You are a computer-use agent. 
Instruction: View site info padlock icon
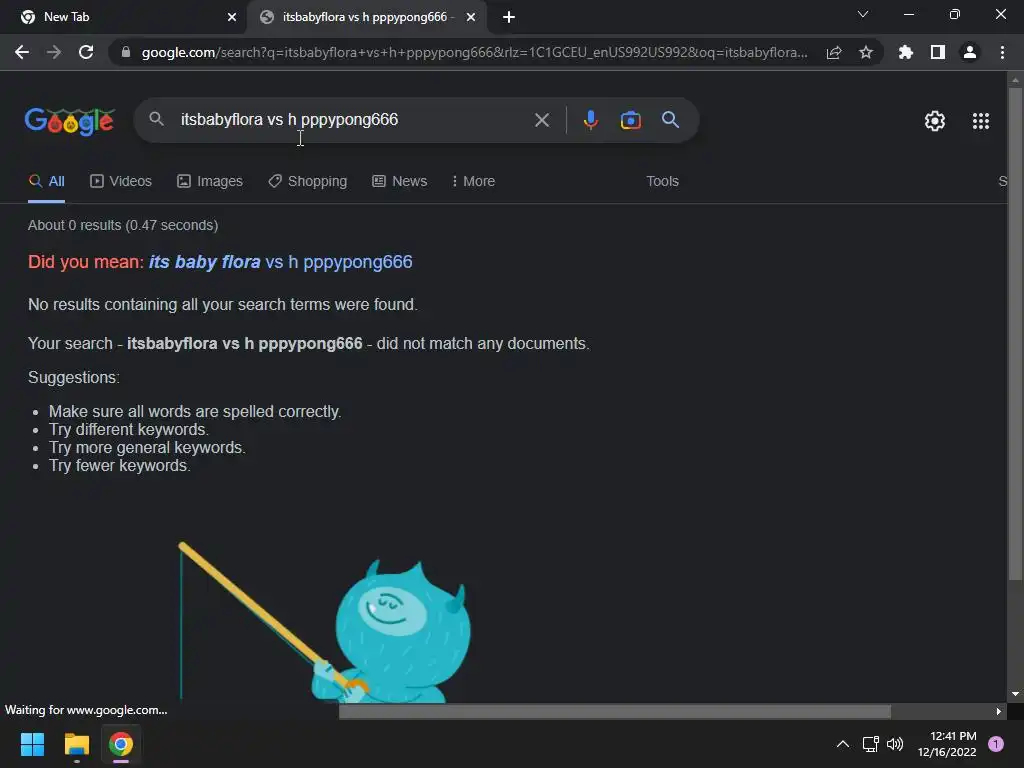[126, 52]
